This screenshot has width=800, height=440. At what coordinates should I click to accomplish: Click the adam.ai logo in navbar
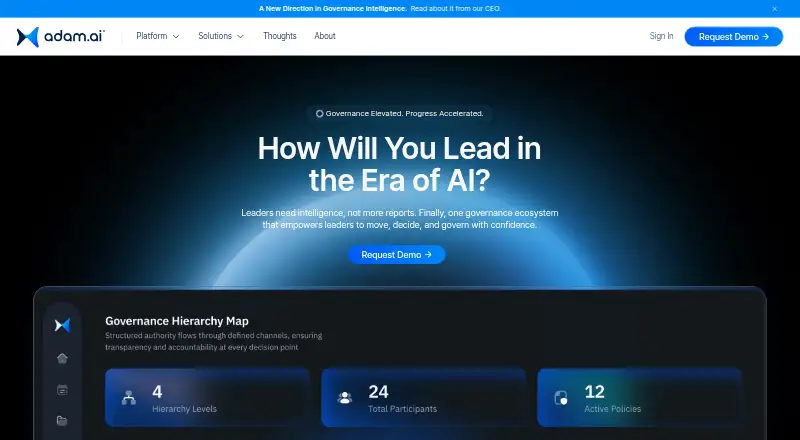(x=61, y=37)
